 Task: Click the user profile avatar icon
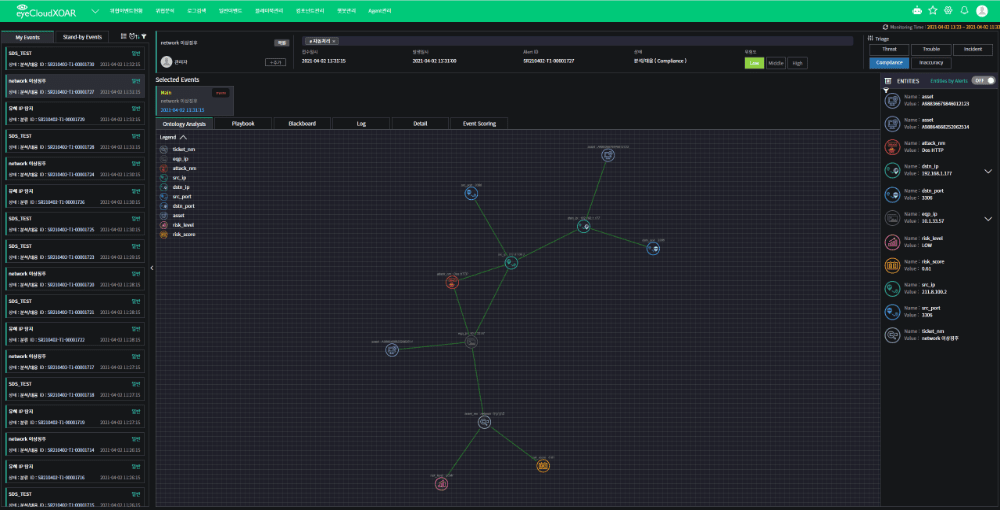(x=981, y=10)
